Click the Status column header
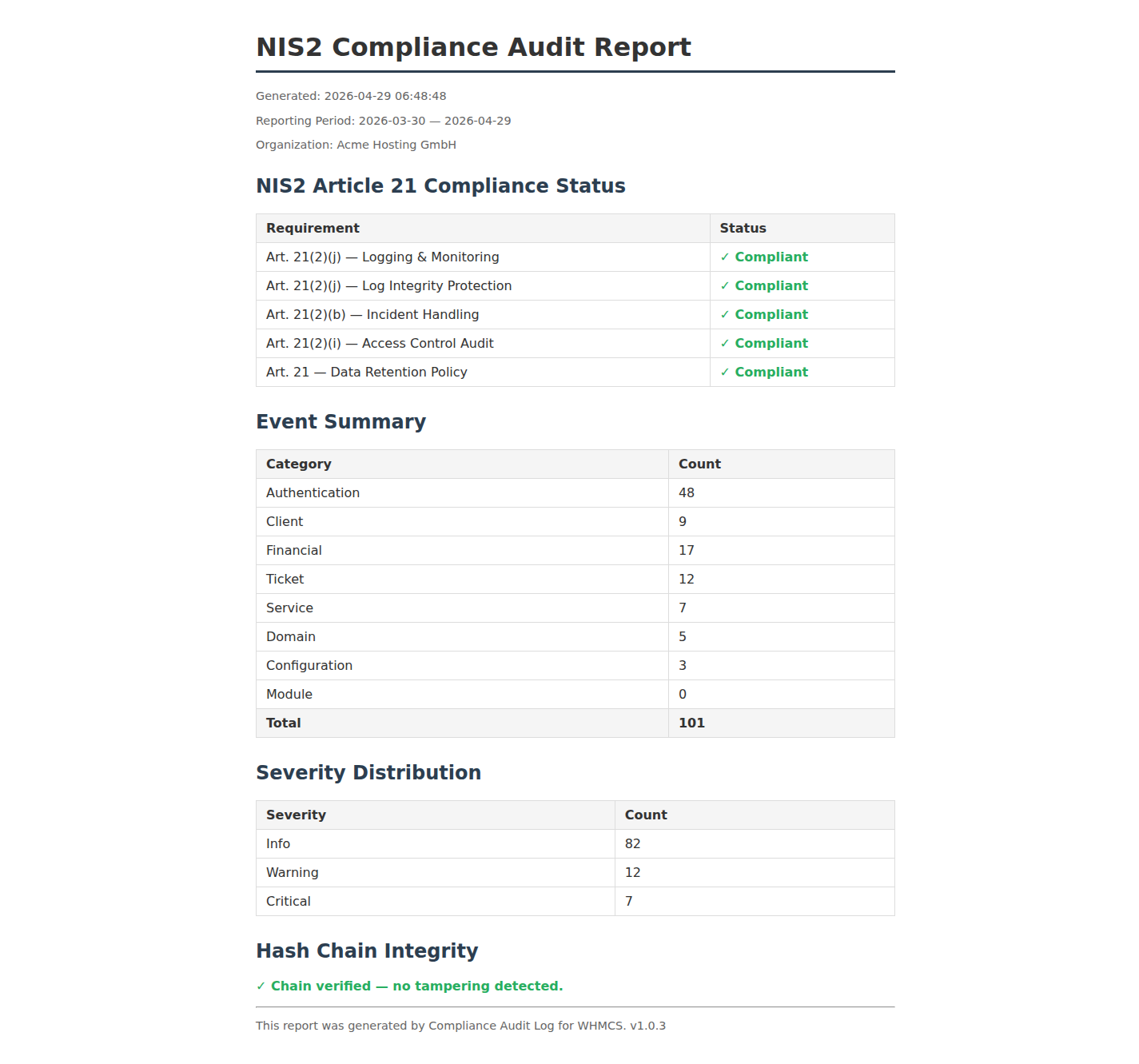Screen dimensions: 1139x1064 pos(743,229)
